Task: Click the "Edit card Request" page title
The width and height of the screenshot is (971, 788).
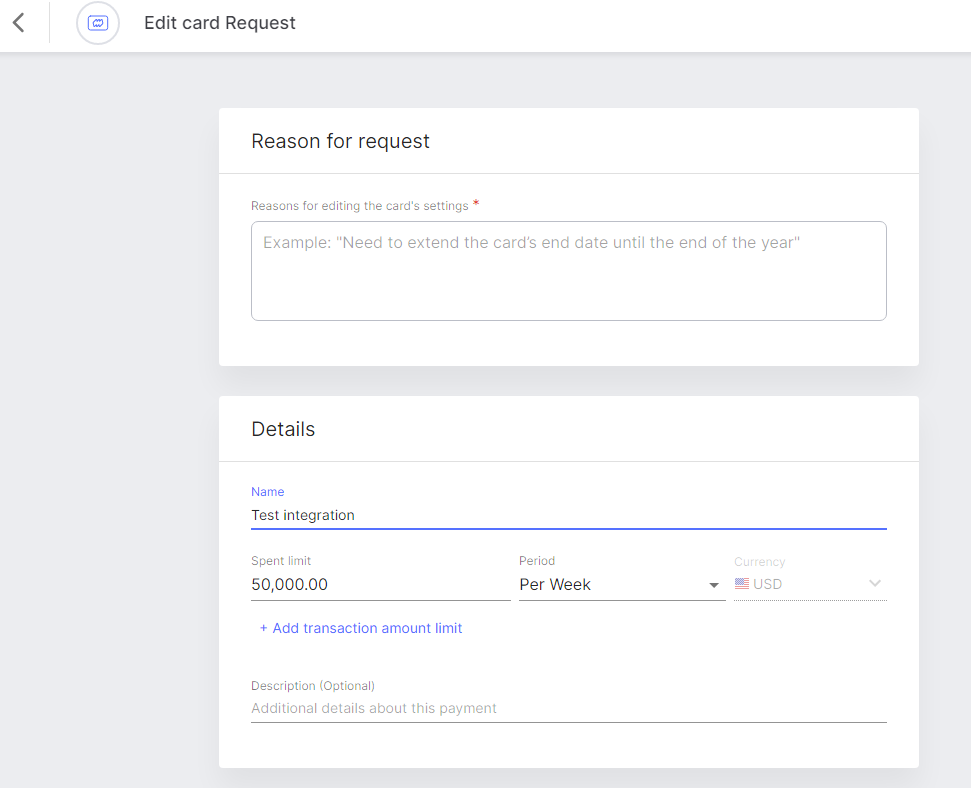Action: tap(220, 23)
